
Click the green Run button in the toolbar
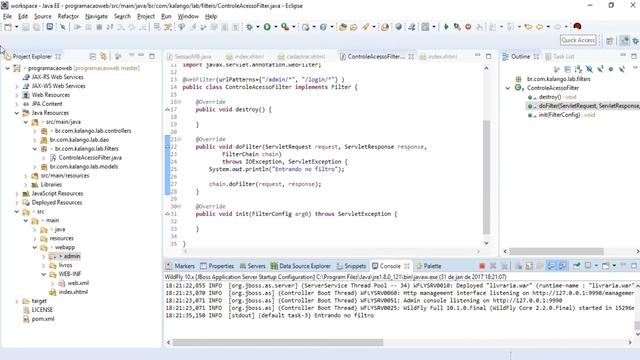click(x=267, y=27)
